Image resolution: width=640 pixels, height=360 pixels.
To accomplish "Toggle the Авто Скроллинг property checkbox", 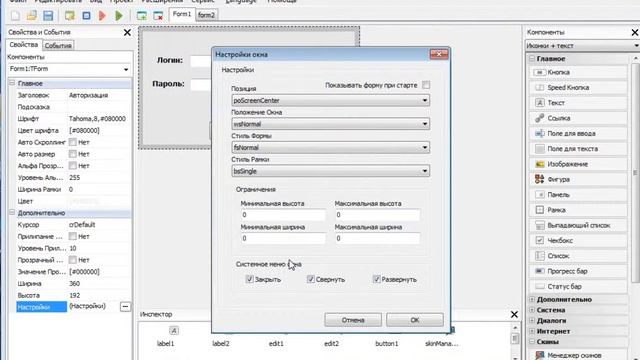I will tap(73, 142).
